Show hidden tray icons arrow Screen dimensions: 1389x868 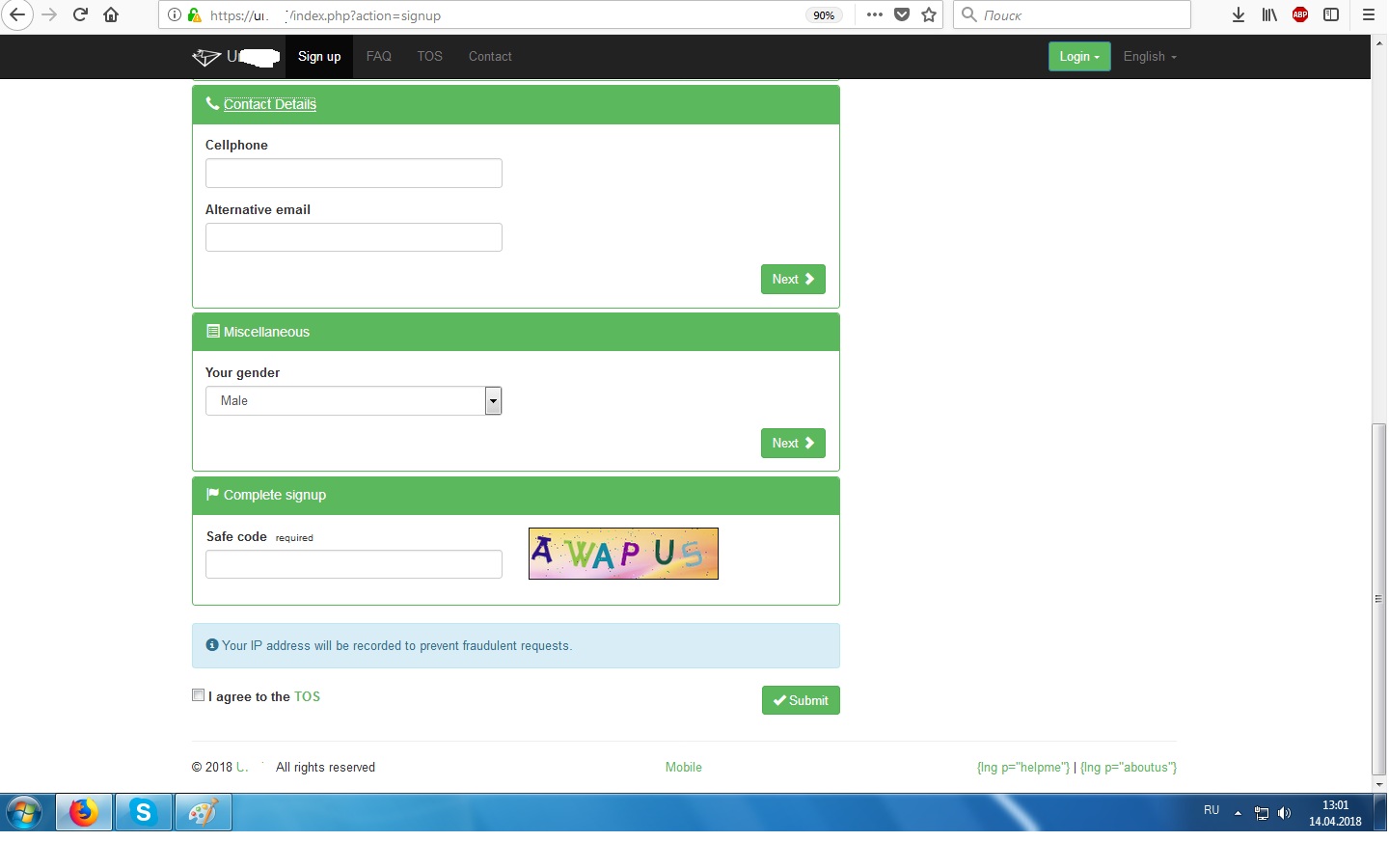(x=1238, y=813)
